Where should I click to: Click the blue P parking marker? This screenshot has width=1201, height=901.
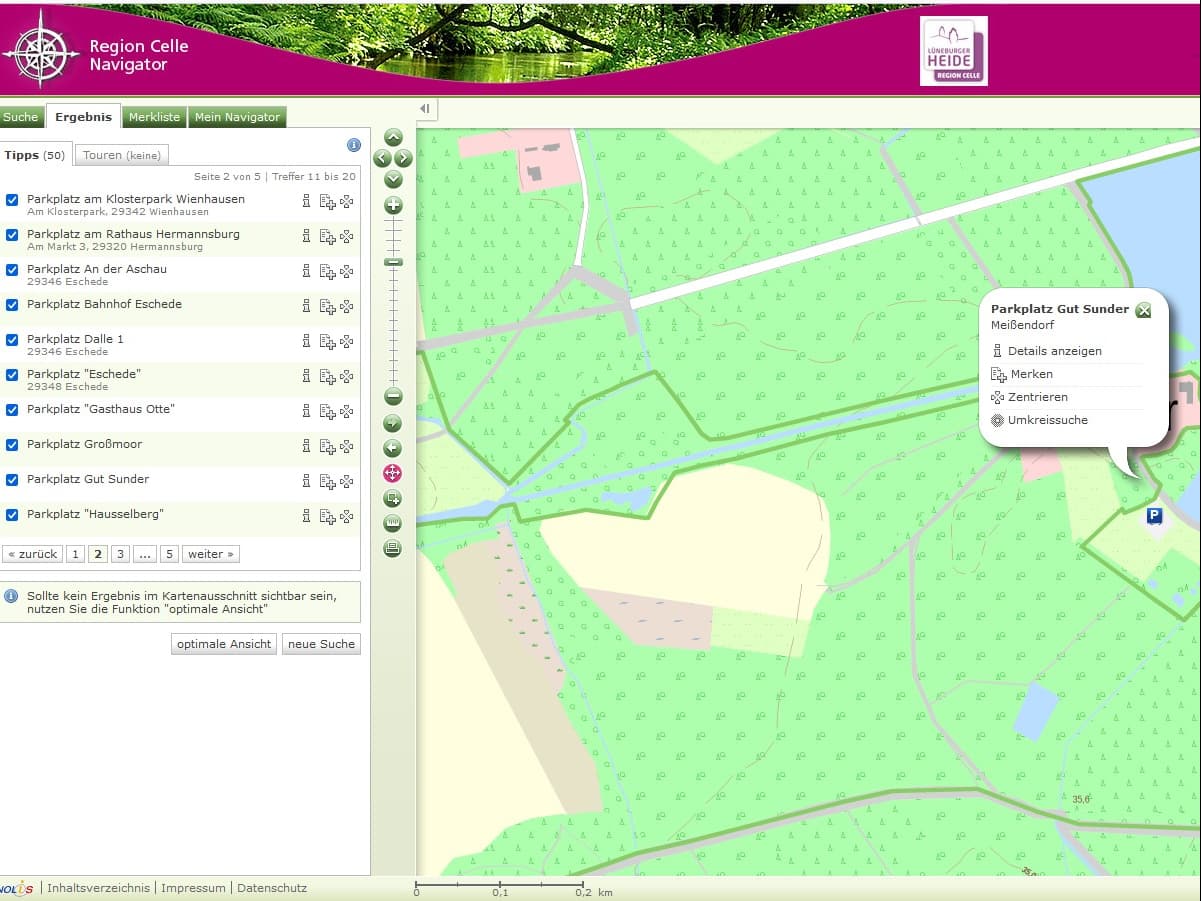point(1154,516)
